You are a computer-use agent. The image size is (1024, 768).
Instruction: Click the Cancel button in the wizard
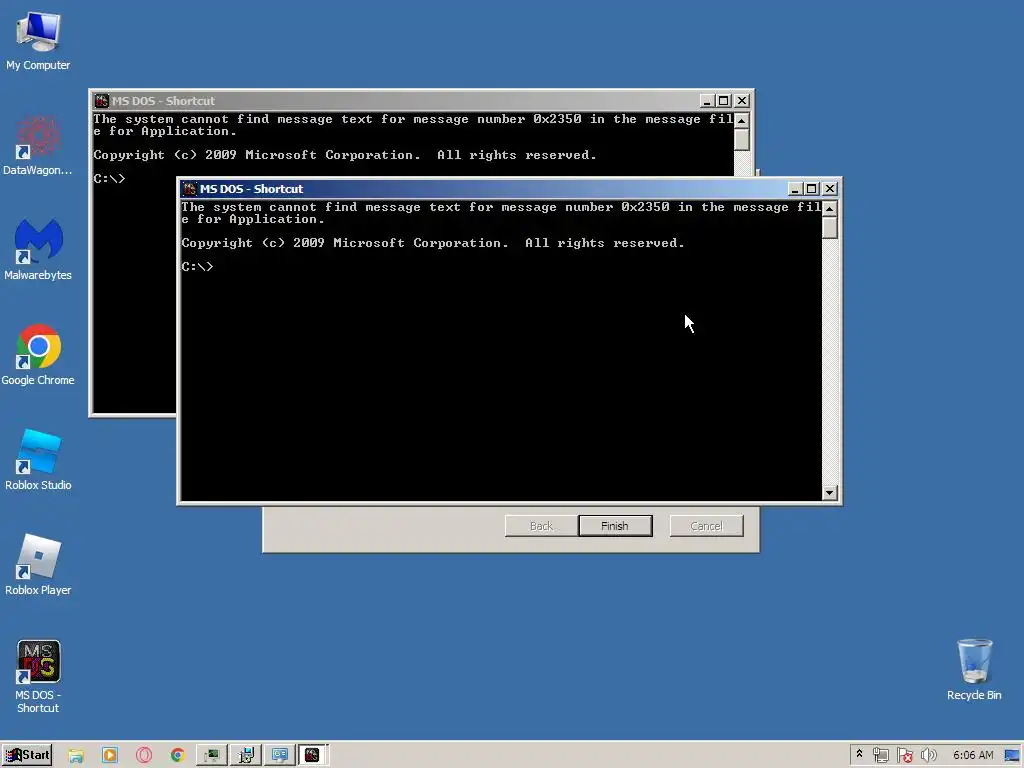[707, 526]
